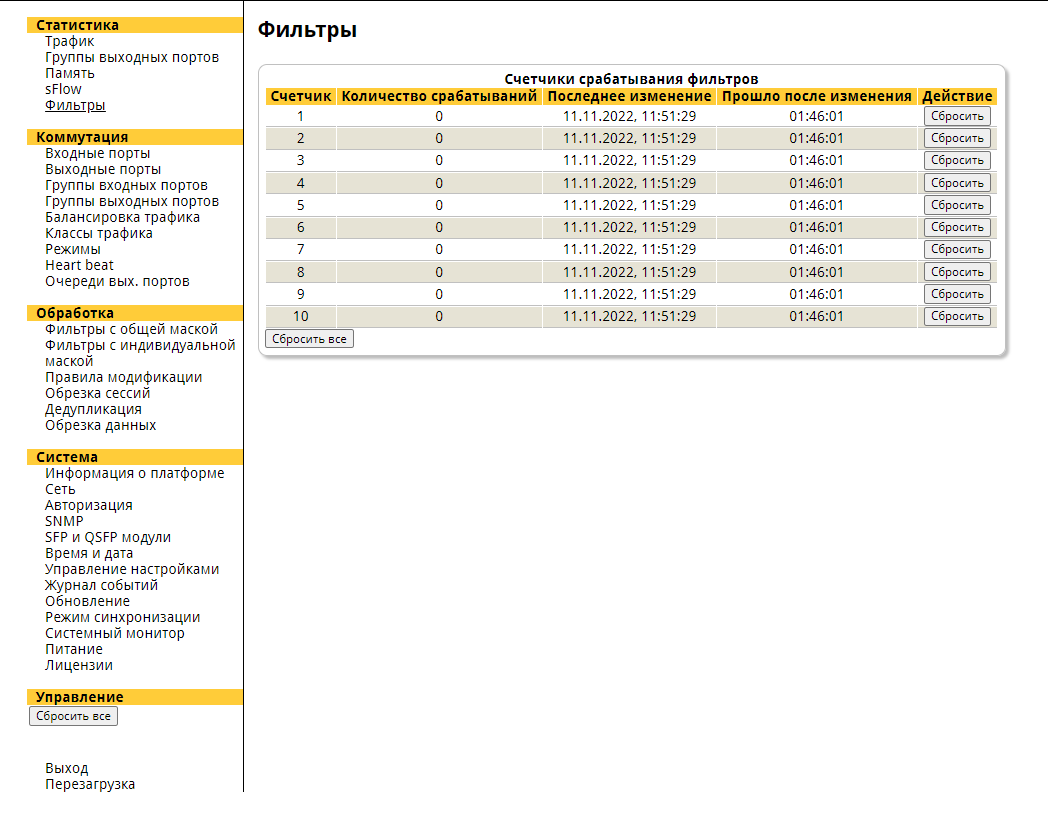This screenshot has height=827, width=1048.
Task: Open Режим синхронизации settings
Action: [122, 618]
